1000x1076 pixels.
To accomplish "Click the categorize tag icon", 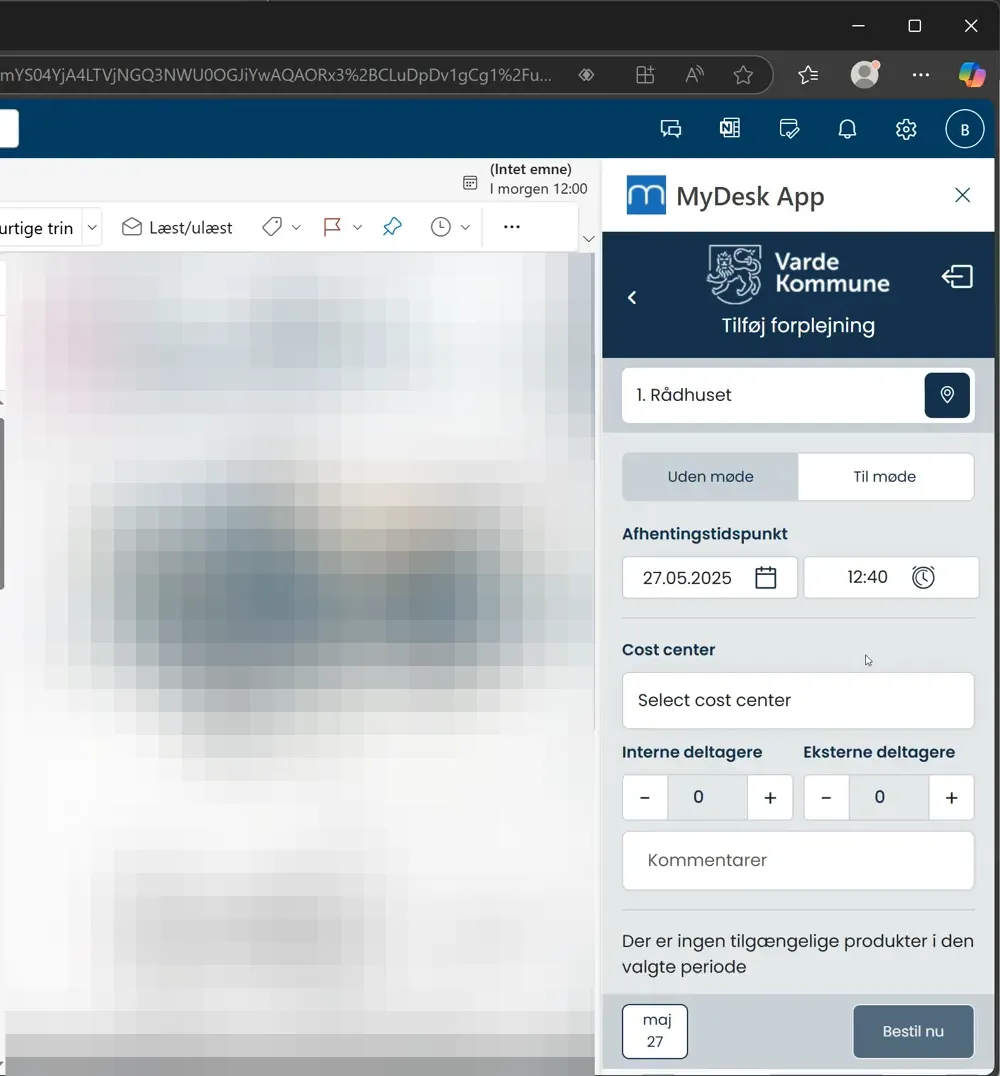I will pos(272,226).
